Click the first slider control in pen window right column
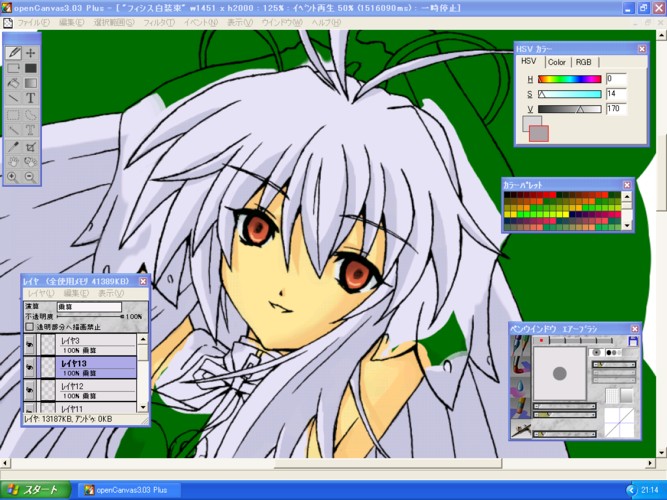 point(614,365)
